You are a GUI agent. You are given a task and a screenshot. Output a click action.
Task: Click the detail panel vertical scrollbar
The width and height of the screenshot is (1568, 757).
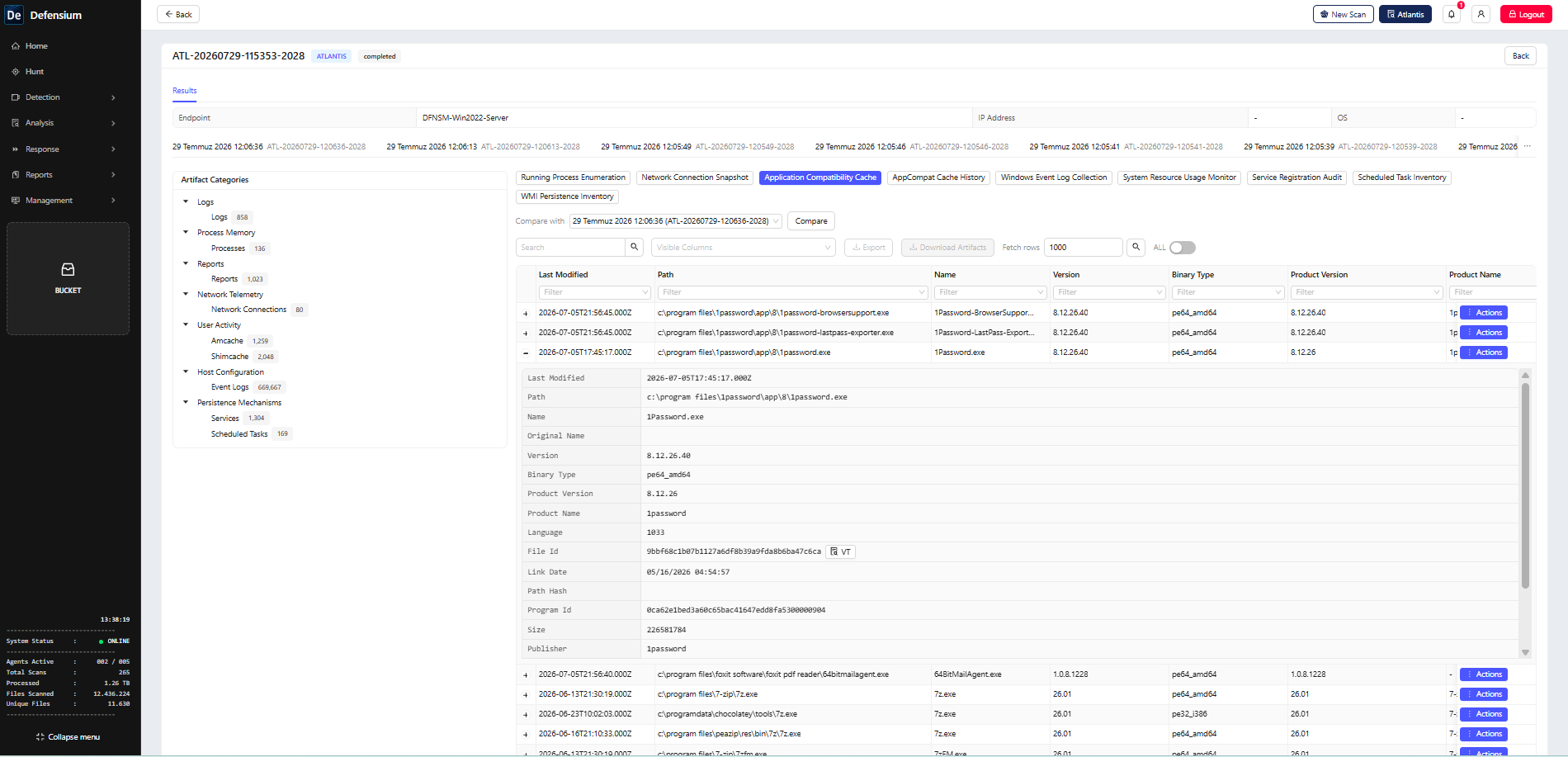[1525, 485]
